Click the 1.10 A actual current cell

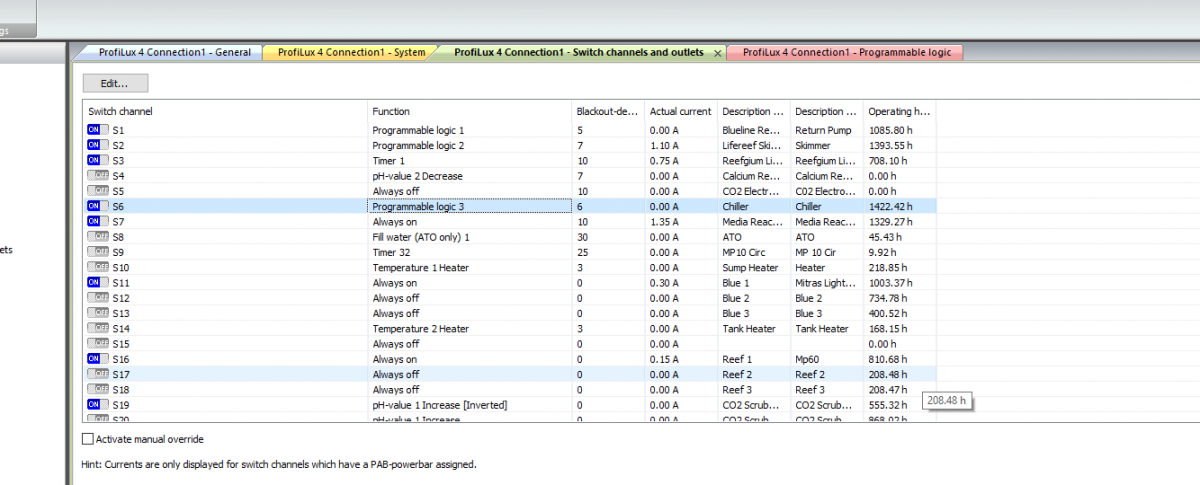(680, 145)
